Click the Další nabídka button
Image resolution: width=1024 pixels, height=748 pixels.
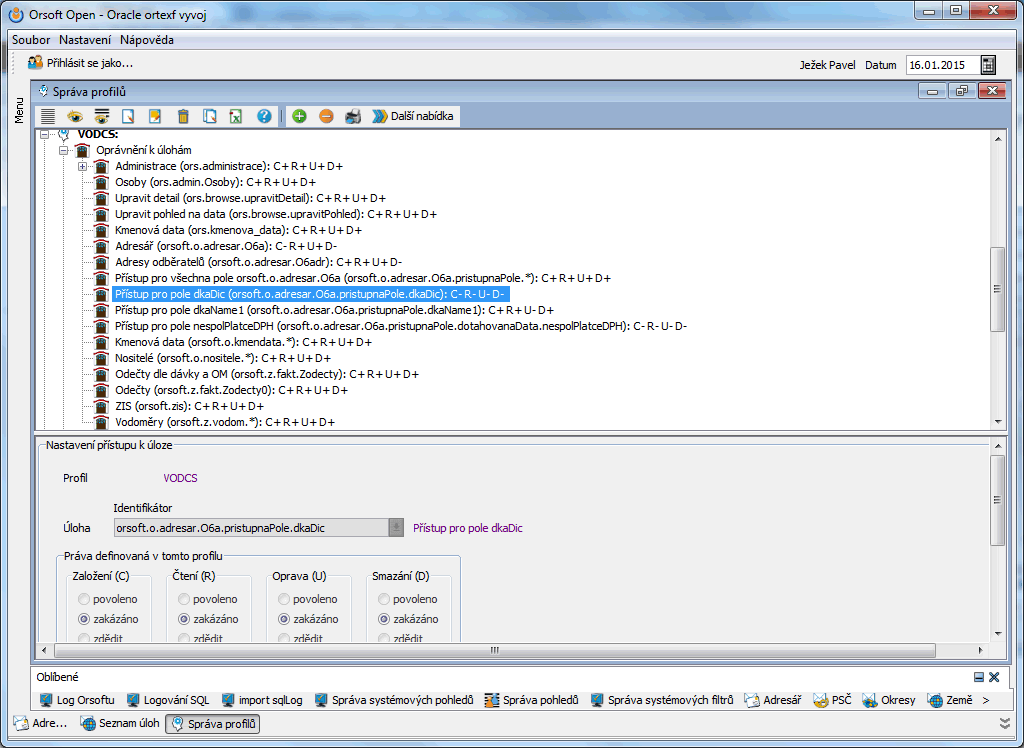point(414,116)
